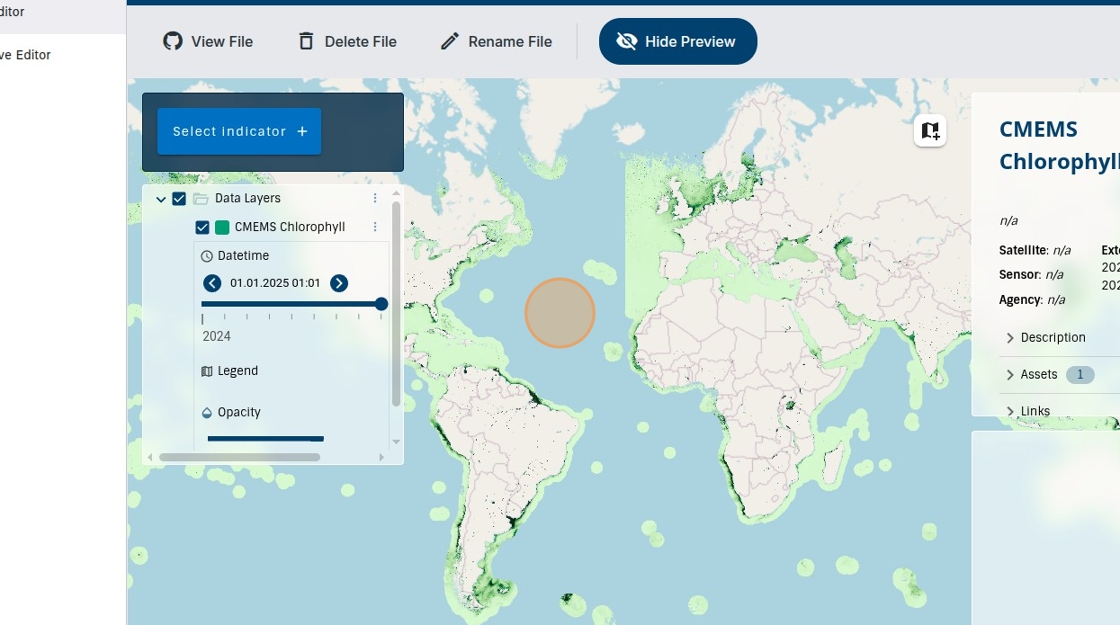Image resolution: width=1120 pixels, height=625 pixels.
Task: Click the Legend map icon
Action: [207, 371]
